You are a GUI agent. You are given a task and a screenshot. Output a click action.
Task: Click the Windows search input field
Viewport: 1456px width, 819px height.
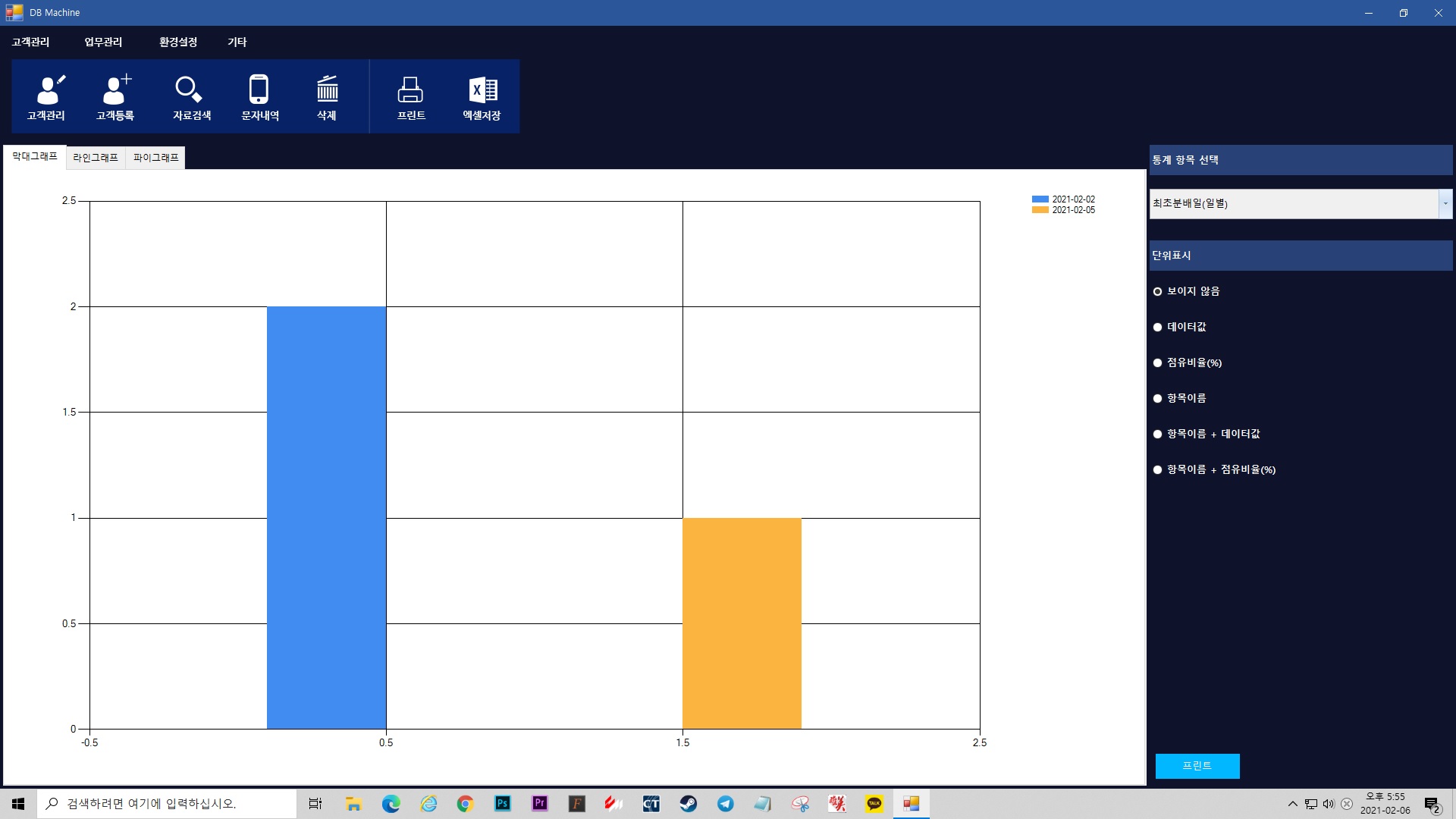[x=167, y=804]
